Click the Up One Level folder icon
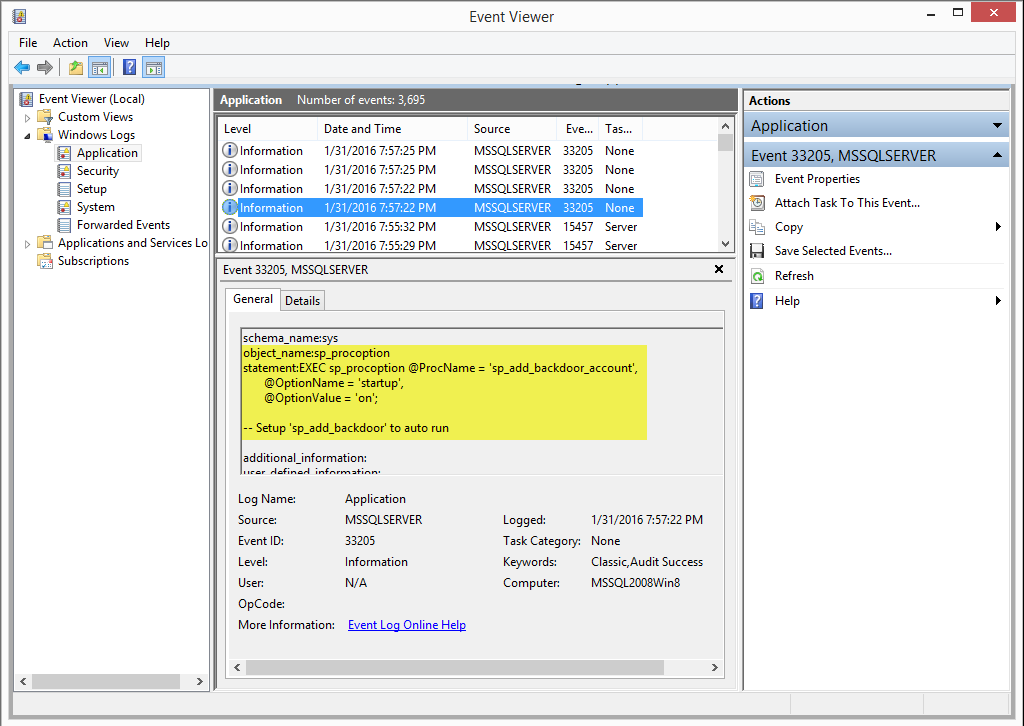 (76, 67)
